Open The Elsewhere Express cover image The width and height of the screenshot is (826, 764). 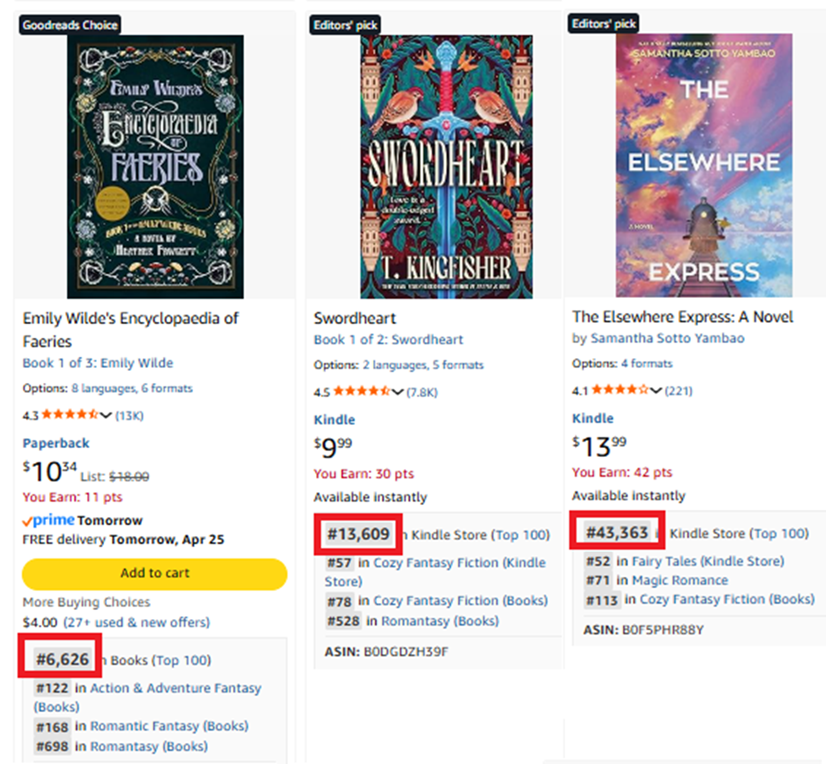690,165
